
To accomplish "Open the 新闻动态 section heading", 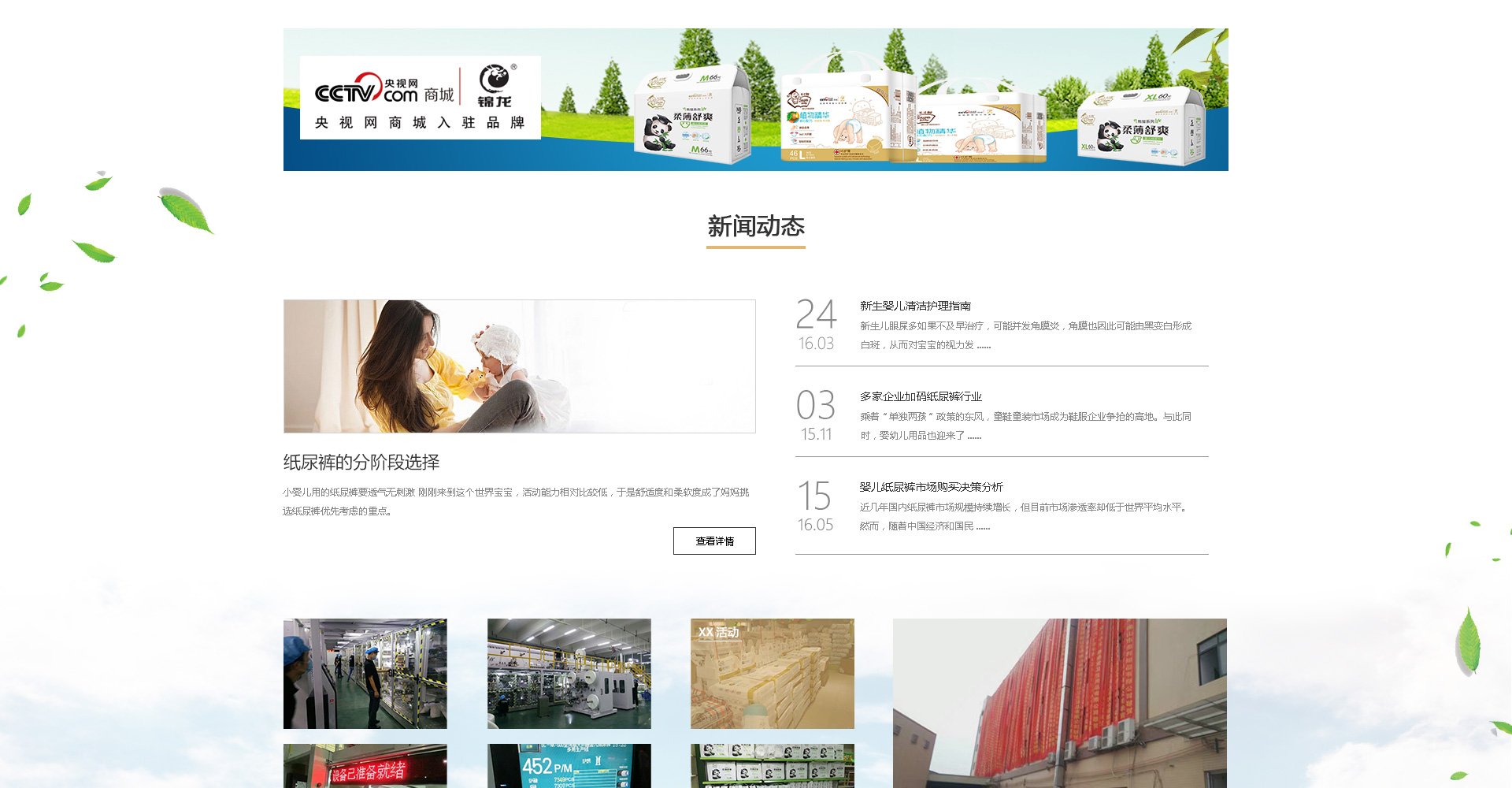I will (x=755, y=227).
